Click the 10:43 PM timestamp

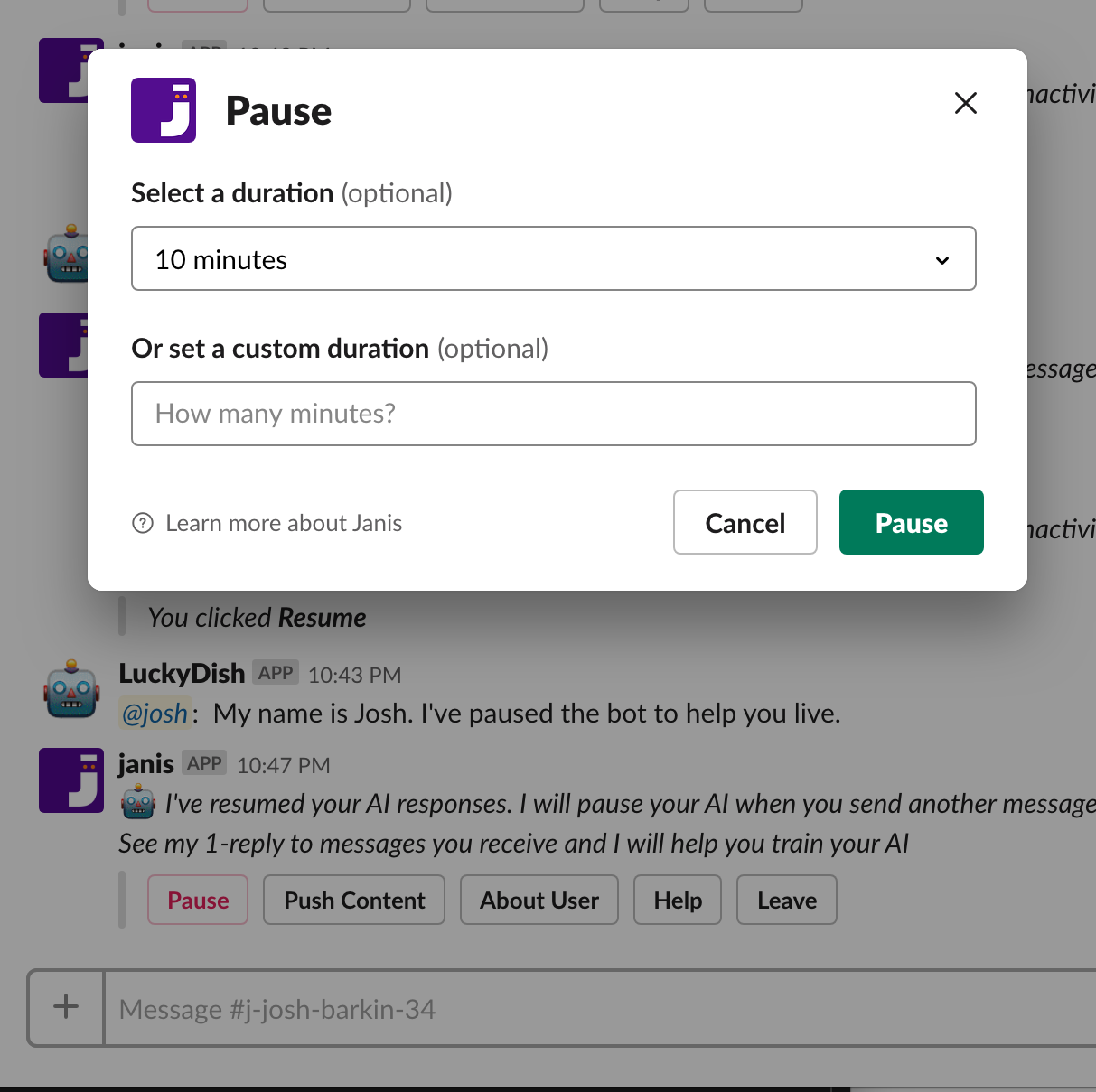click(354, 675)
